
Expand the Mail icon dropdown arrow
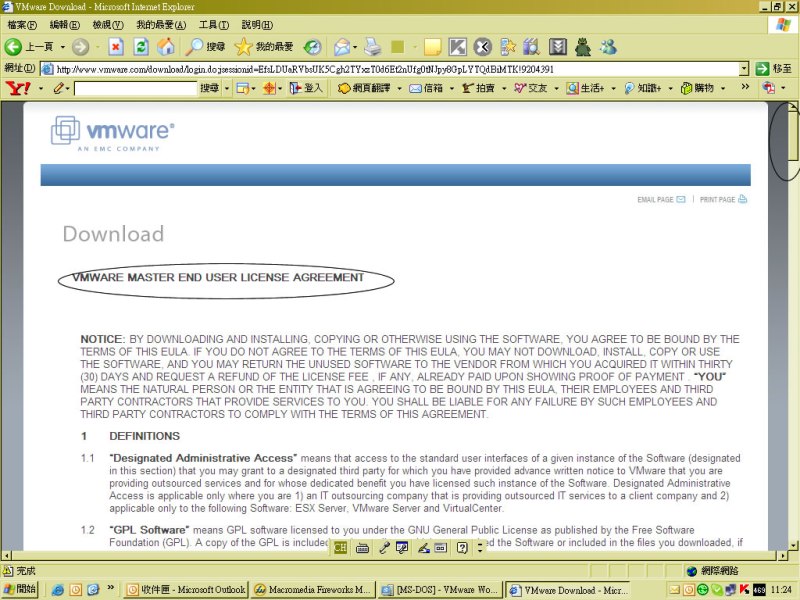[355, 47]
